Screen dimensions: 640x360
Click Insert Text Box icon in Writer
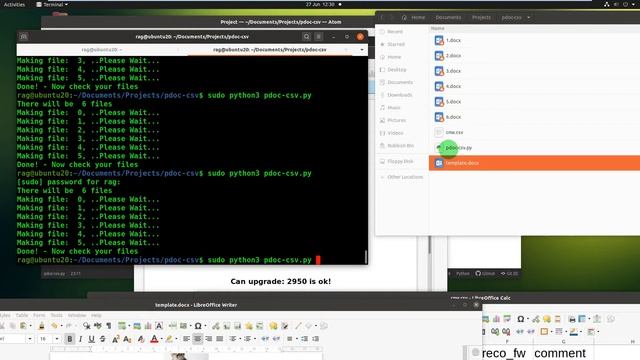coord(159,326)
